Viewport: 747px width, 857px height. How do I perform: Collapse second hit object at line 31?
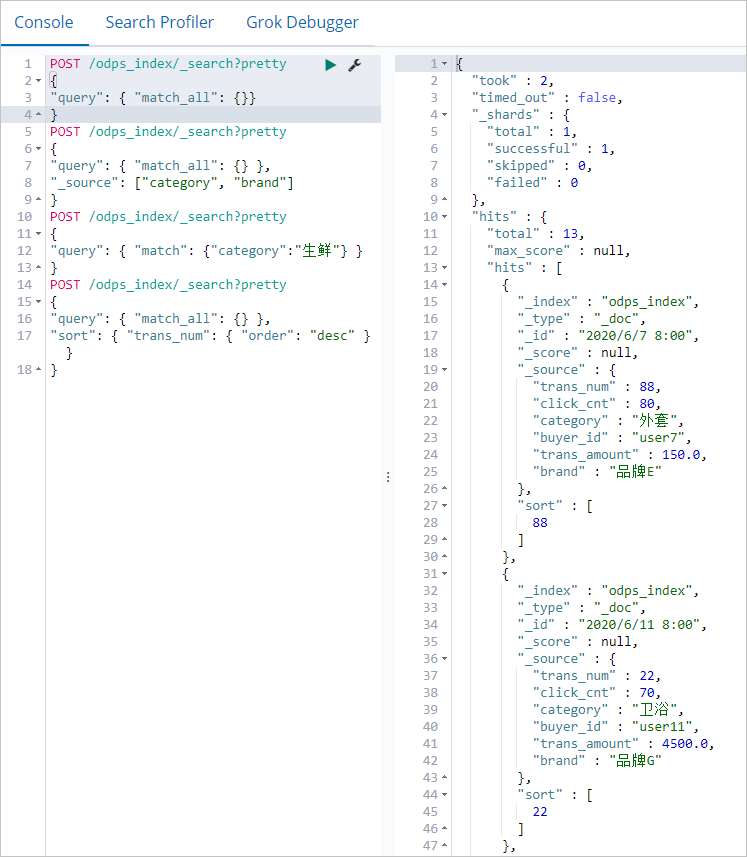[444, 574]
